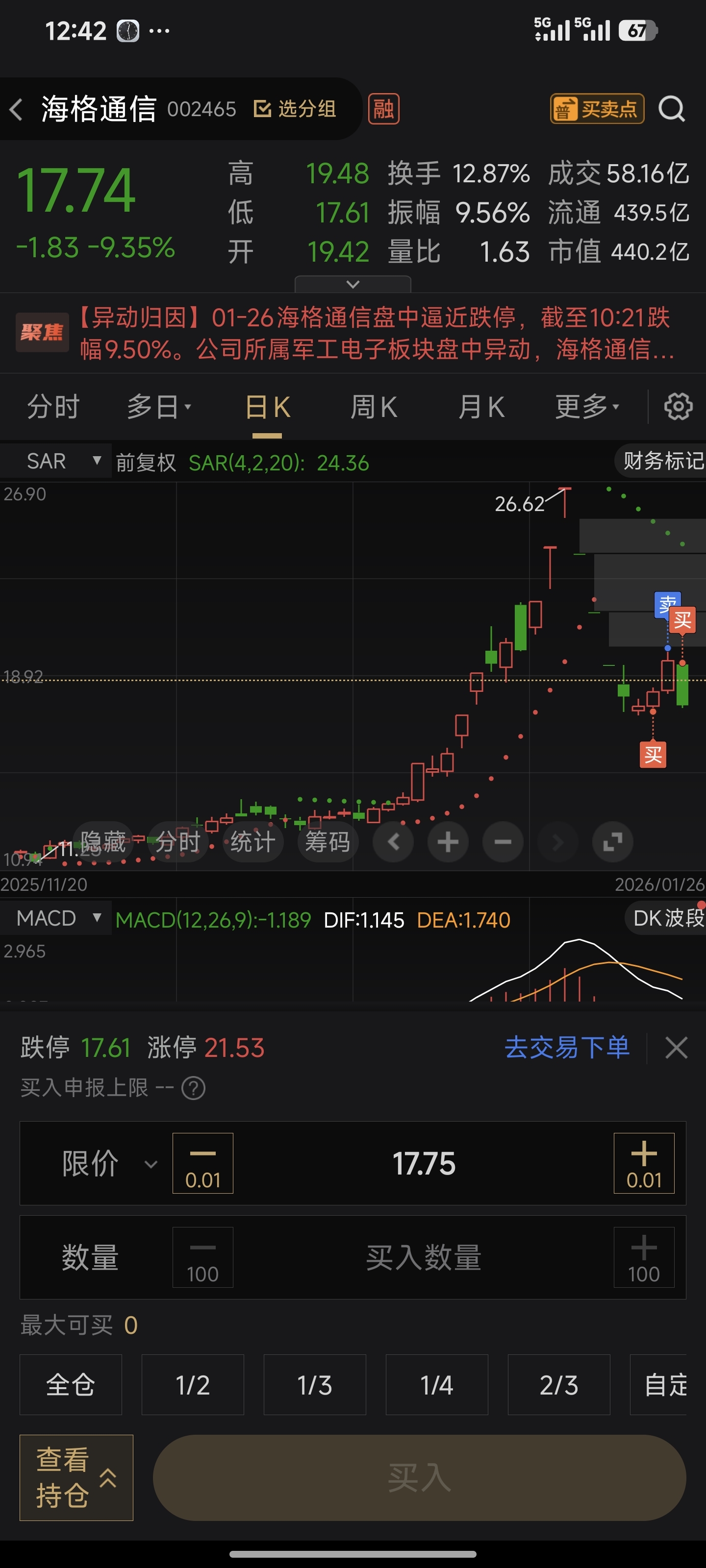The height and width of the screenshot is (1568, 706).
Task: Tap 涨停 21.53 limit-up price
Action: click(x=206, y=1048)
